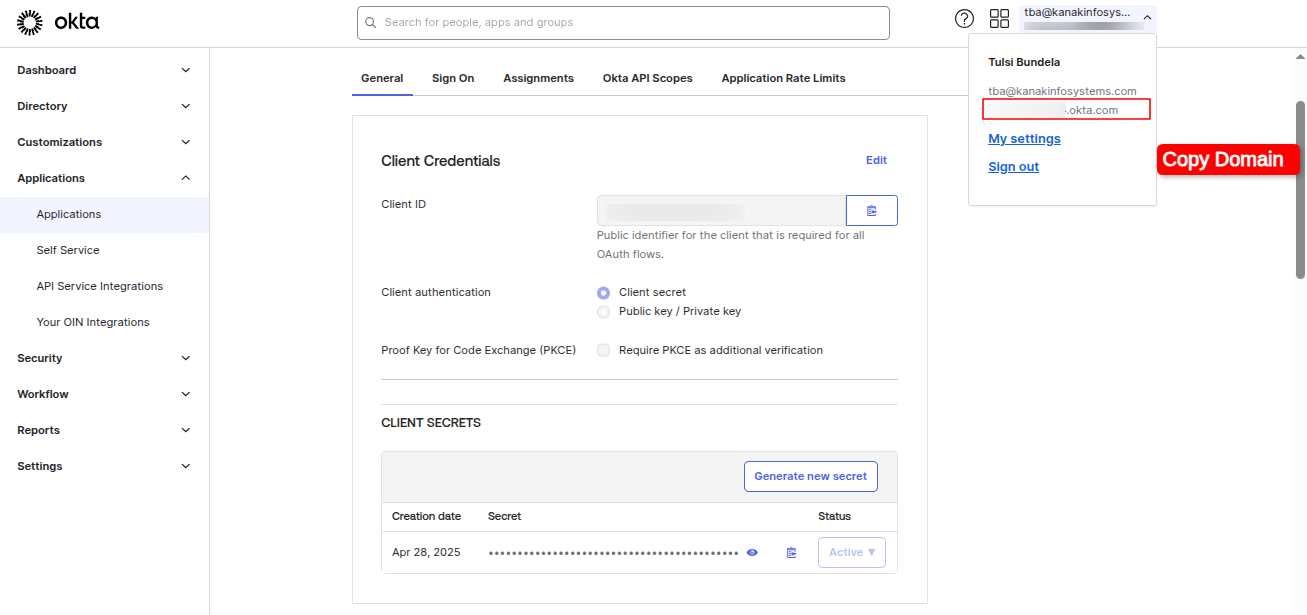
Task: Click the Client ID value field
Action: (x=721, y=210)
